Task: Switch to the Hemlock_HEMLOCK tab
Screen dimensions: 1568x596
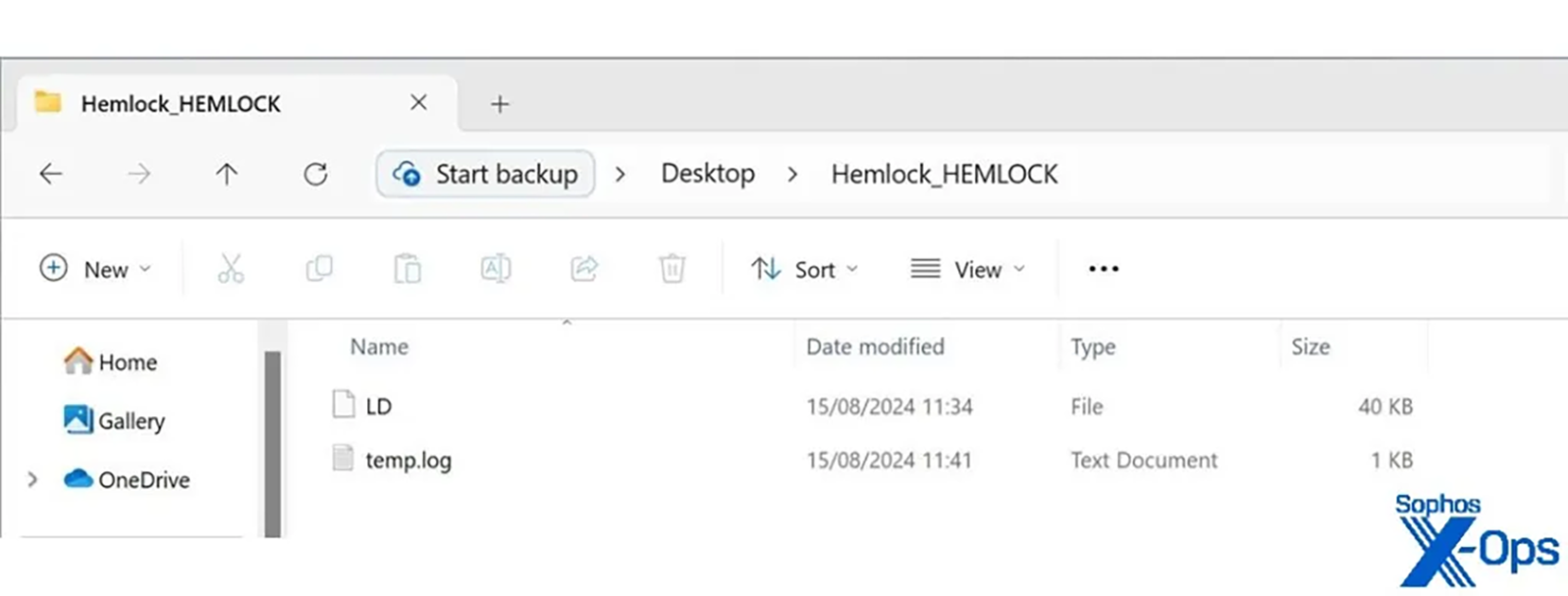Action: point(182,104)
